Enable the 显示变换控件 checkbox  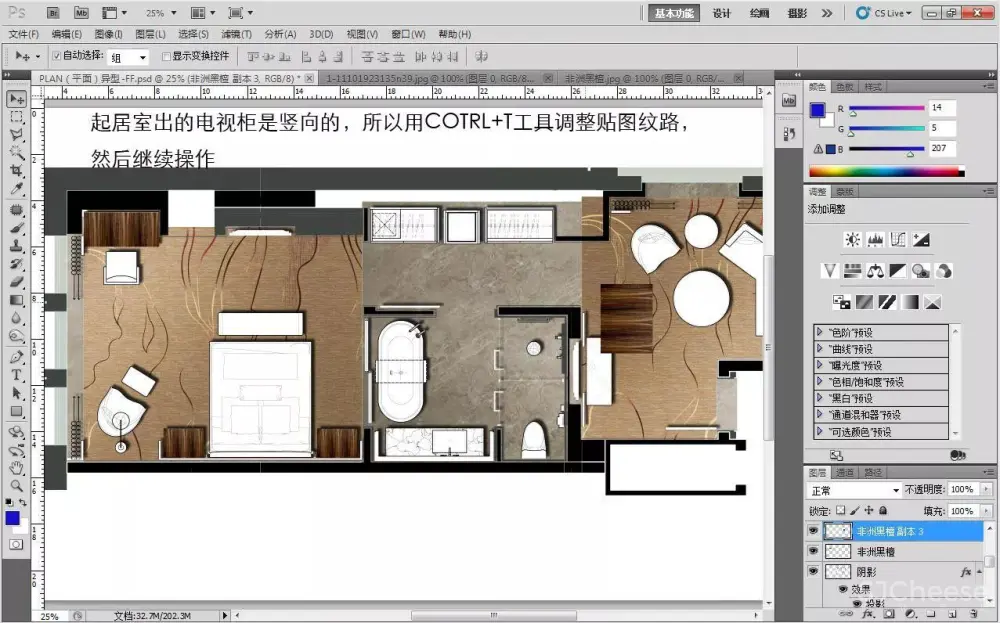166,56
